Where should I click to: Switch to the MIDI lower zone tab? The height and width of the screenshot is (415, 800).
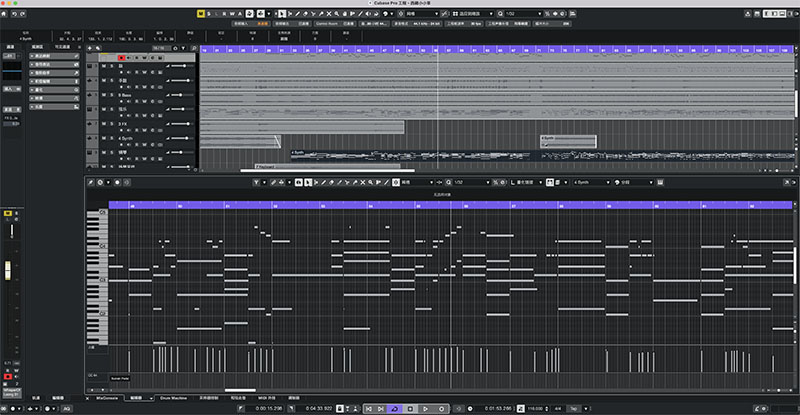click(x=266, y=398)
